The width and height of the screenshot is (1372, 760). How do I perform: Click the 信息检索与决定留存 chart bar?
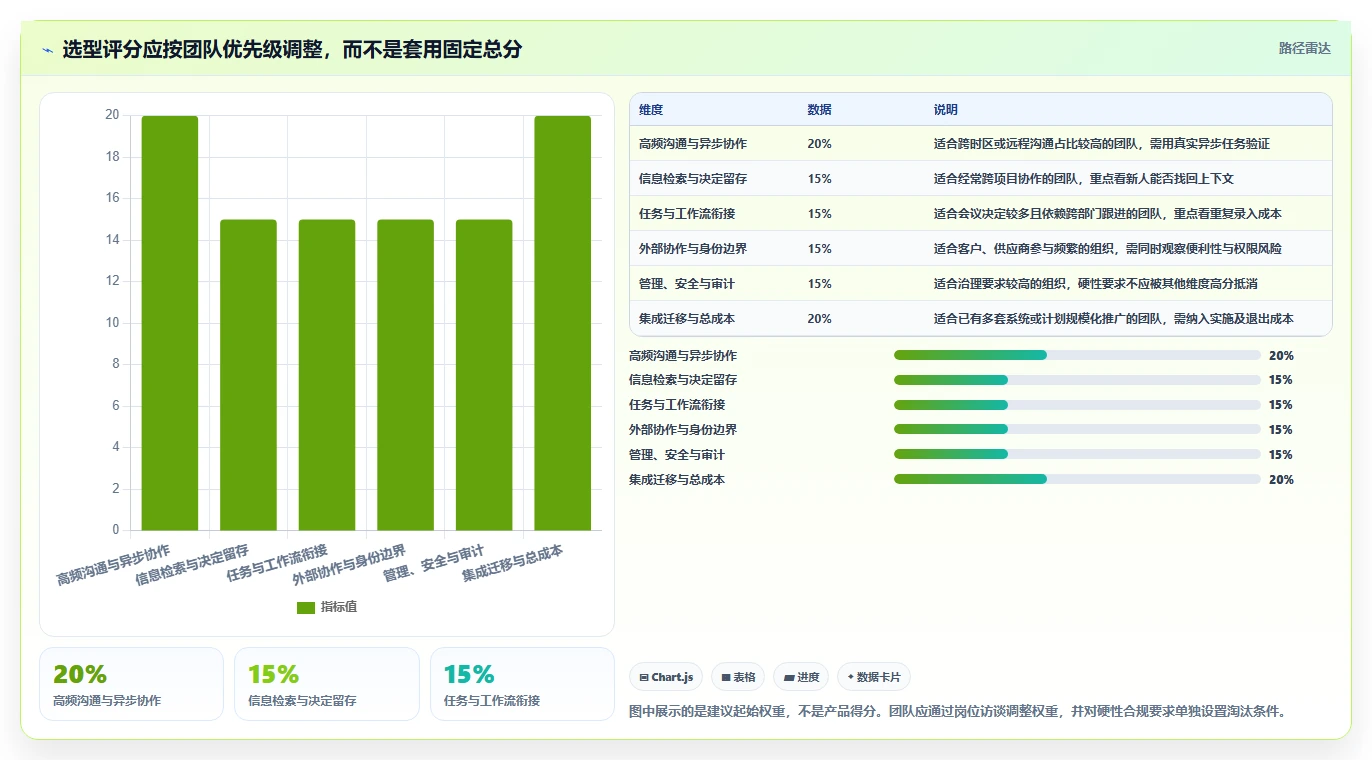[248, 375]
